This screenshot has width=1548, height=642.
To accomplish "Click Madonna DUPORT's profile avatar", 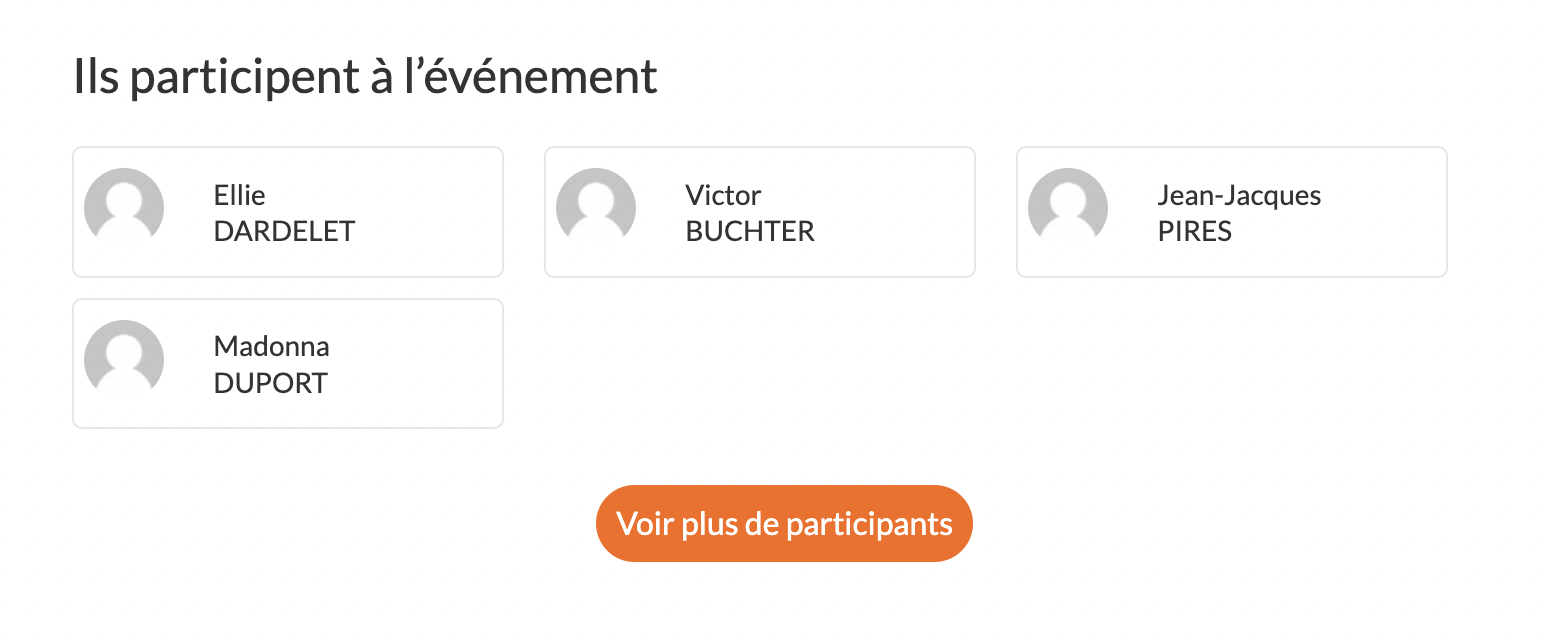I will tap(124, 359).
